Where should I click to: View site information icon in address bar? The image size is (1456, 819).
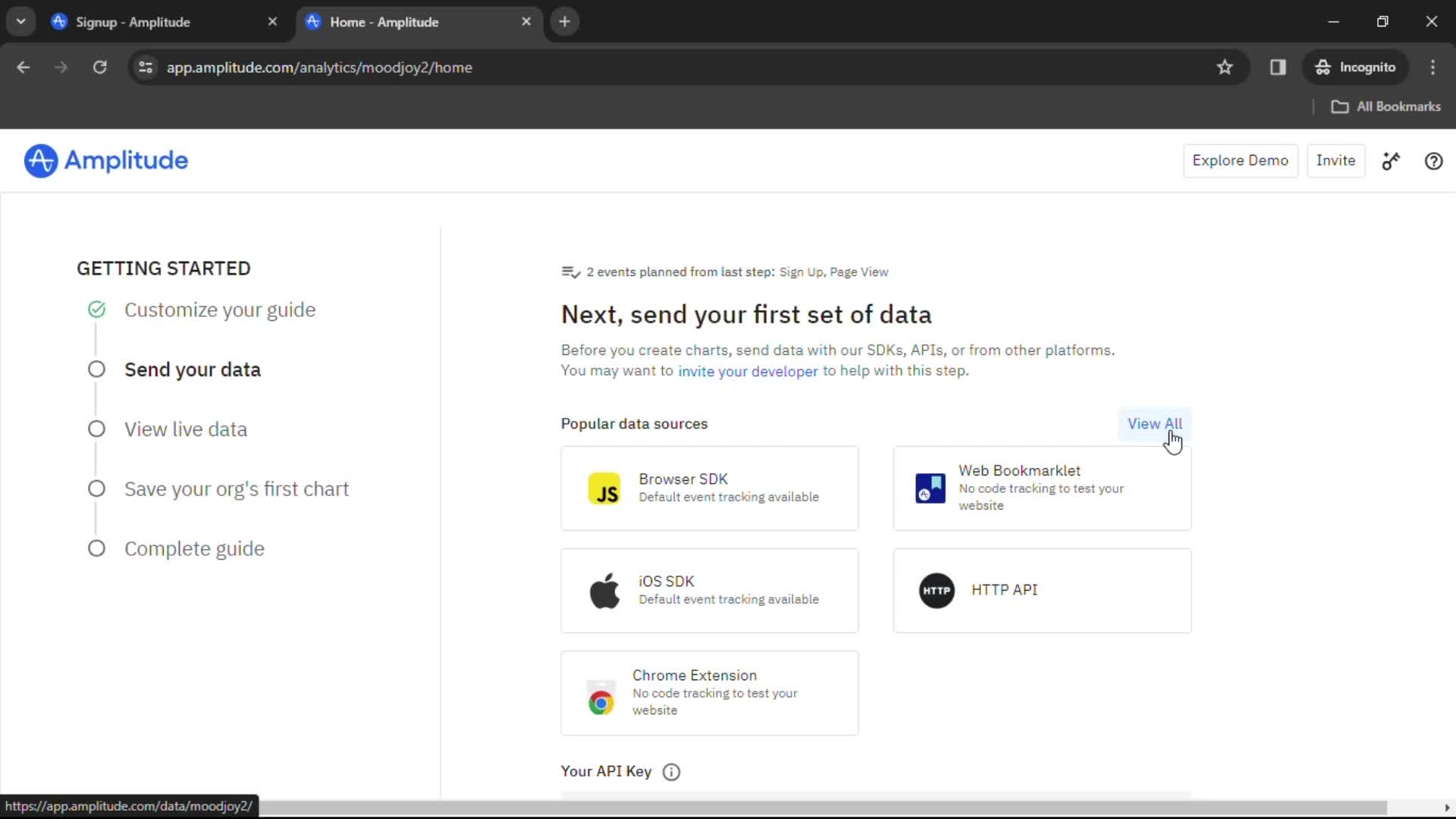click(146, 67)
